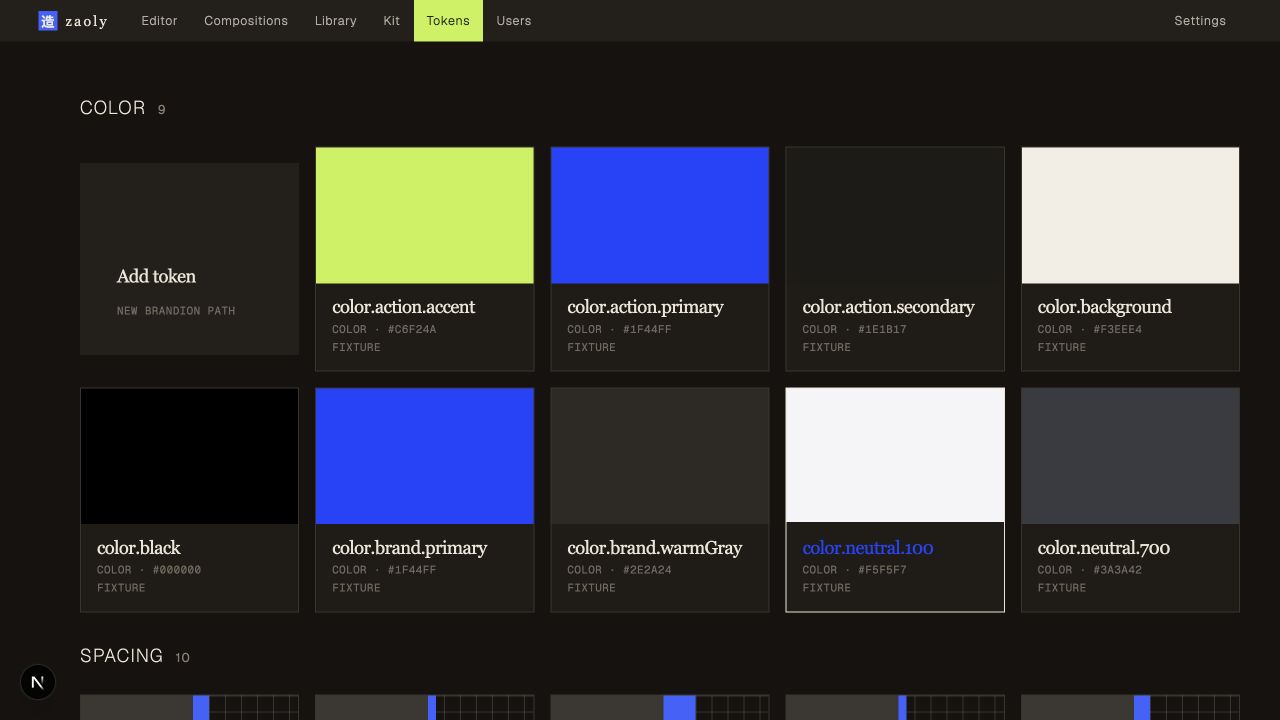
Task: Navigate to the Users tab
Action: (514, 21)
